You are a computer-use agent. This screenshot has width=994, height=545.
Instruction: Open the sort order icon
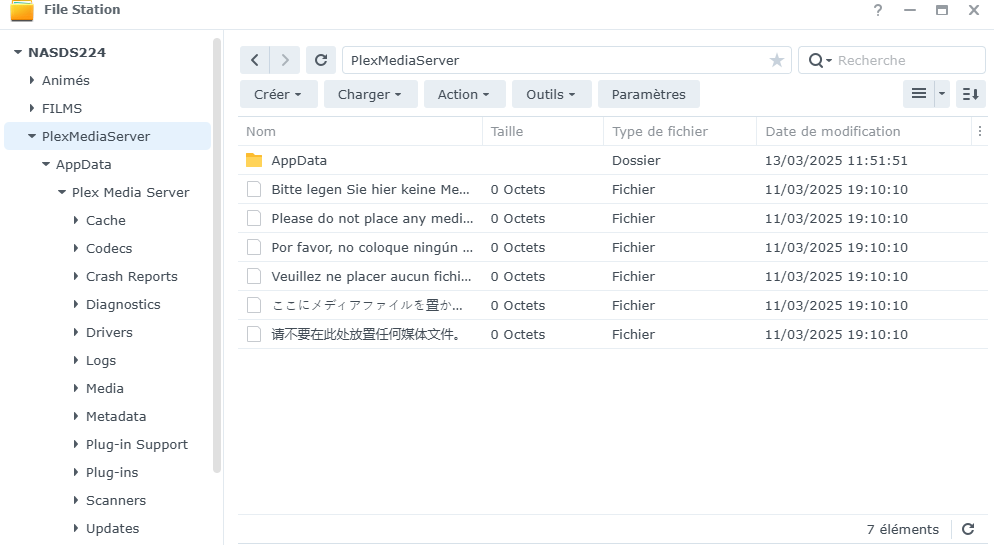(x=970, y=94)
